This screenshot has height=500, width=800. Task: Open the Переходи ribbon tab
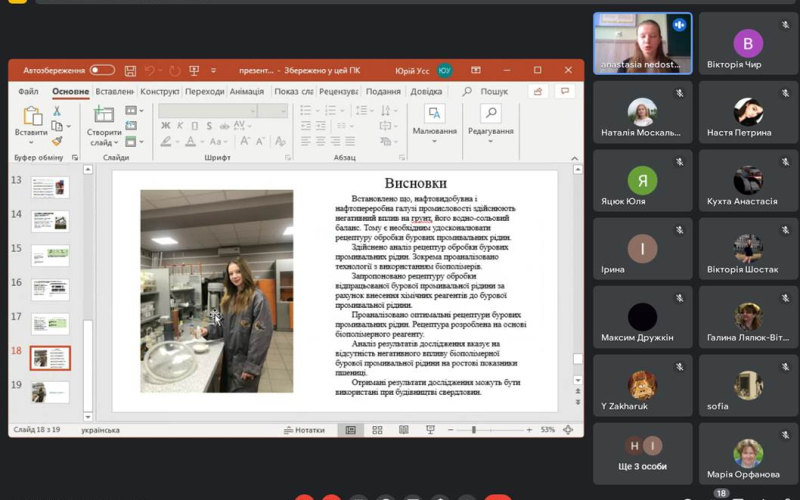coord(204,91)
